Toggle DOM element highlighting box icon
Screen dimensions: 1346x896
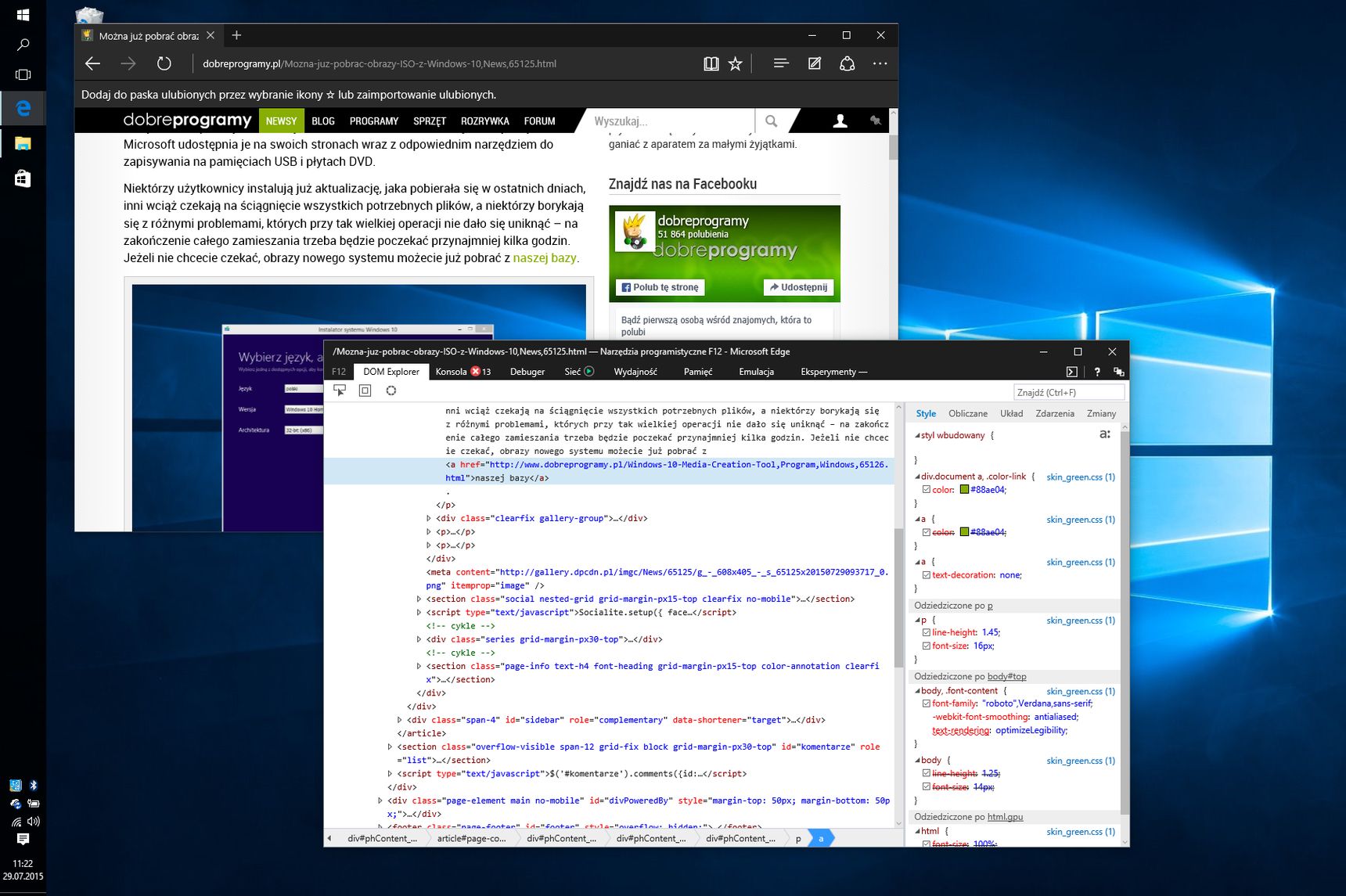pyautogui.click(x=365, y=390)
